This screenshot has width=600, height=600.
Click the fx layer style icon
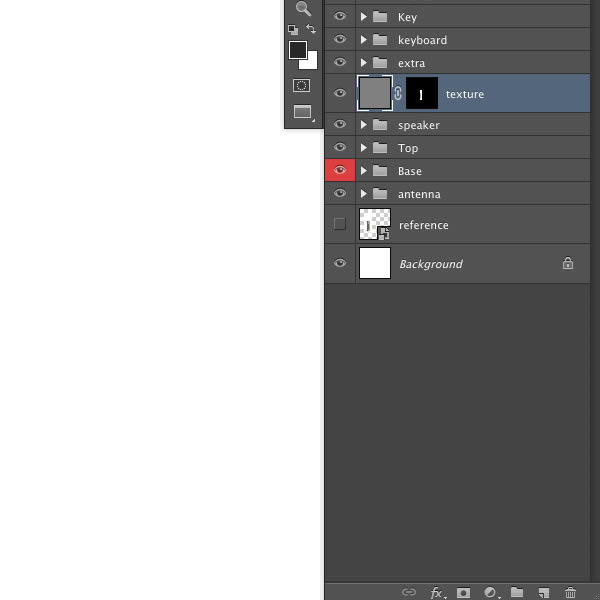437,593
